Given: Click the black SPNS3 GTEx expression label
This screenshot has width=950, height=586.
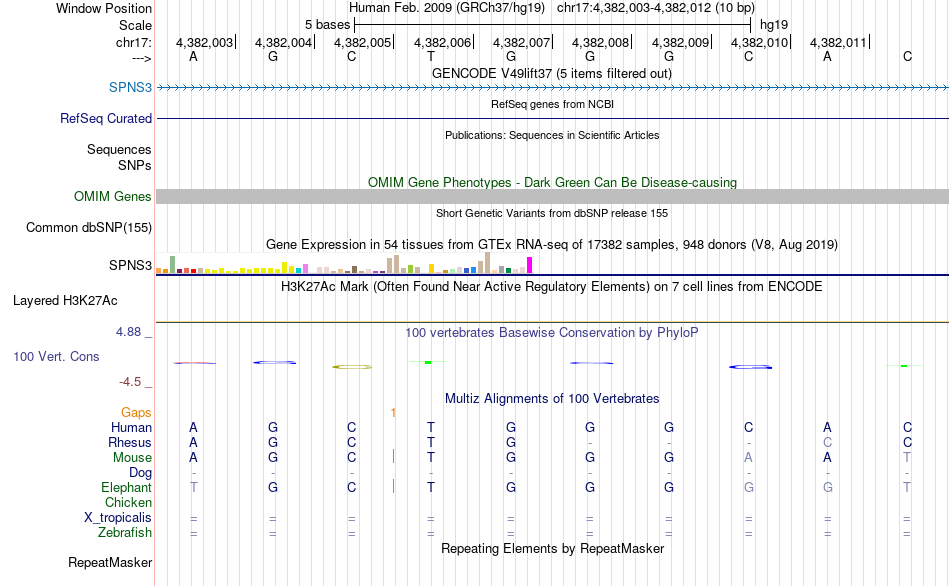Looking at the screenshot, I should coord(130,265).
